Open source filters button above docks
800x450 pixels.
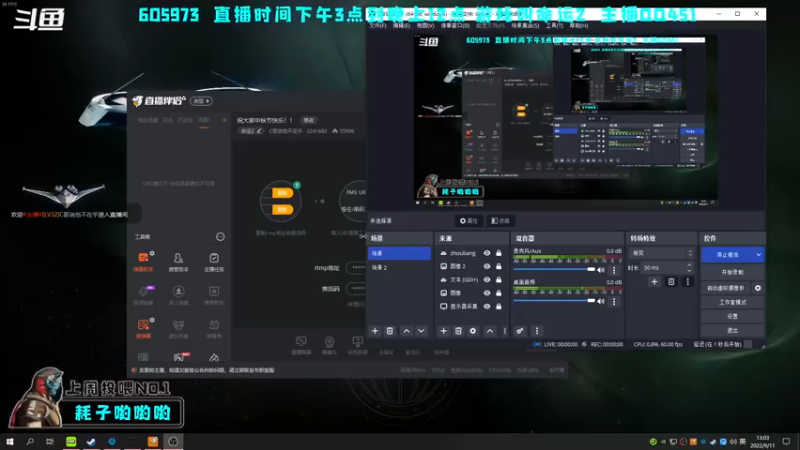click(x=500, y=221)
